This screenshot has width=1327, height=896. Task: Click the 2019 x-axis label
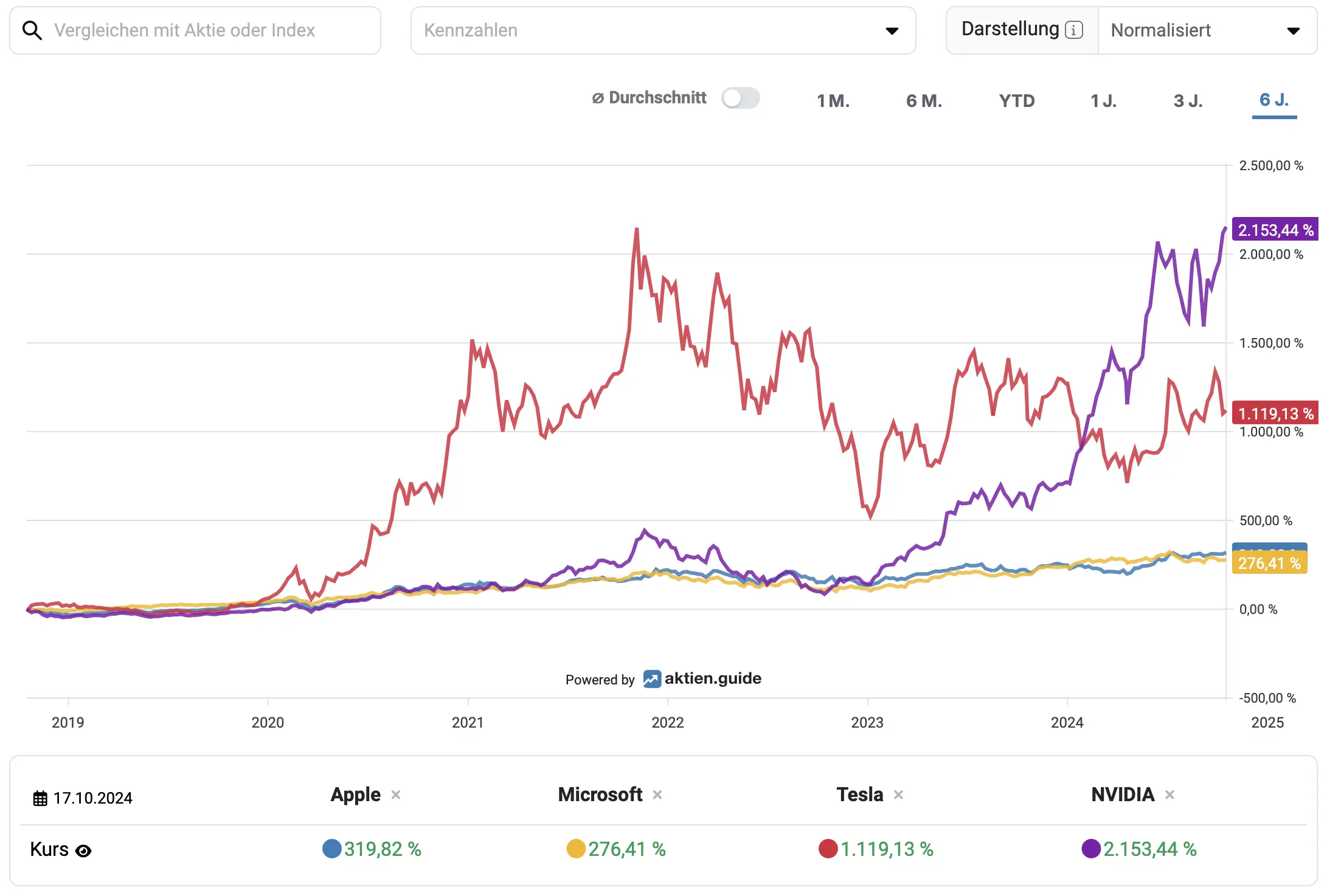pos(68,723)
